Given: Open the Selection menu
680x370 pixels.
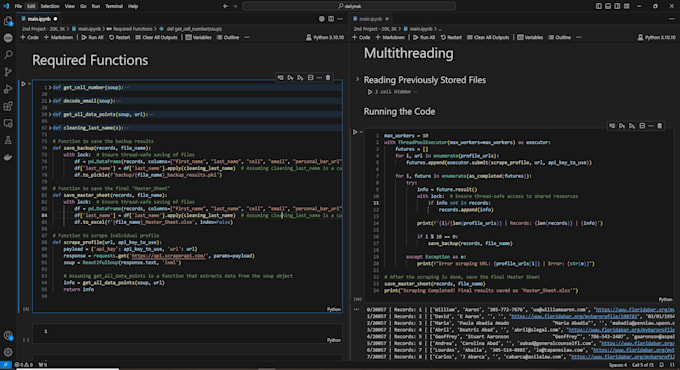Looking at the screenshot, I should click(x=50, y=6).
